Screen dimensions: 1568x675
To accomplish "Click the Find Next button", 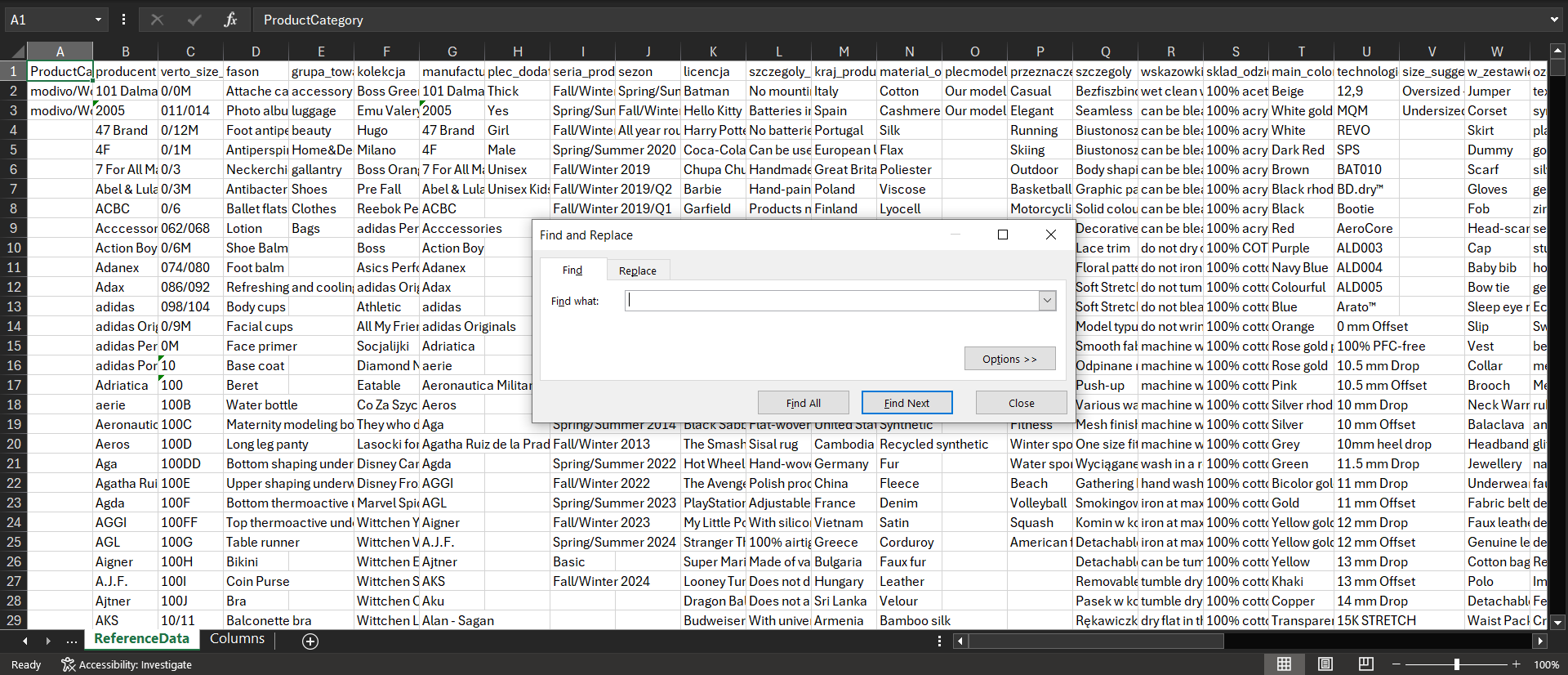I will [x=906, y=403].
